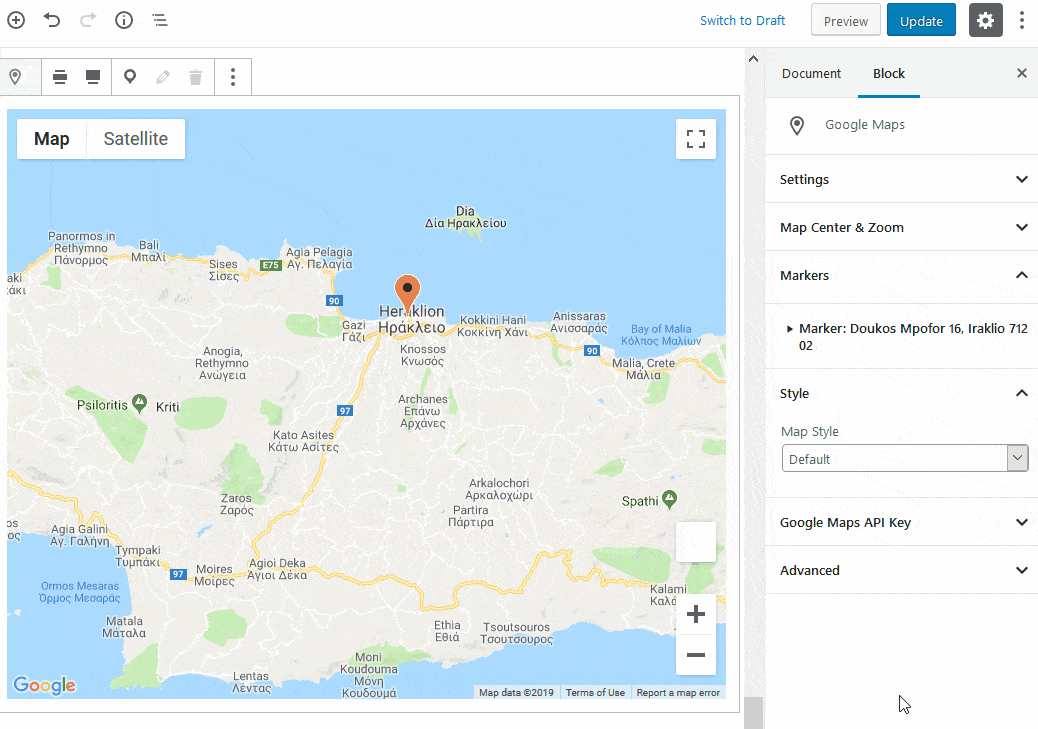
Task: Select wide width alignment icon
Action: click(x=60, y=77)
